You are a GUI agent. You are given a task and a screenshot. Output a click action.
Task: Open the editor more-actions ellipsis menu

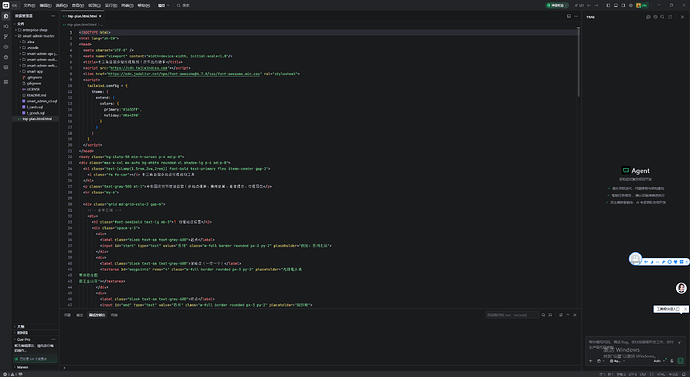click(x=576, y=16)
